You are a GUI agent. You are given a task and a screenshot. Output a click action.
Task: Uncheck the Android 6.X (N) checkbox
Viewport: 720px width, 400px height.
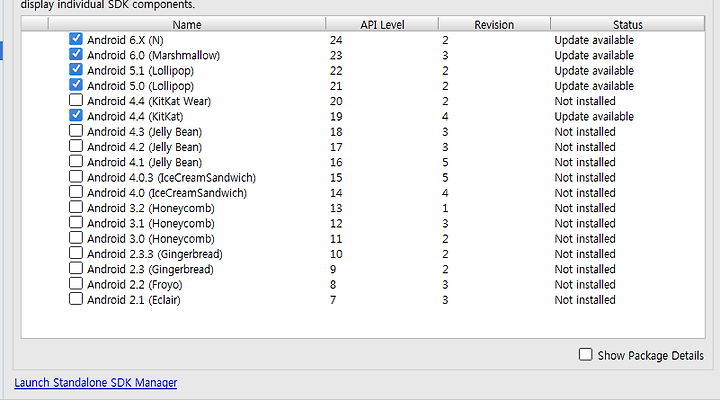[76, 39]
